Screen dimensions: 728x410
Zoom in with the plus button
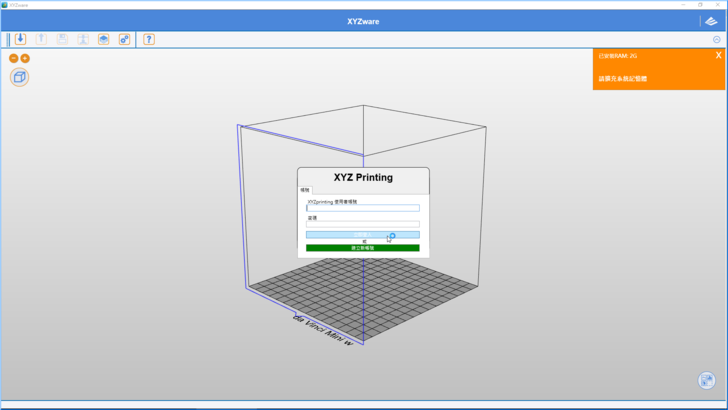25,58
